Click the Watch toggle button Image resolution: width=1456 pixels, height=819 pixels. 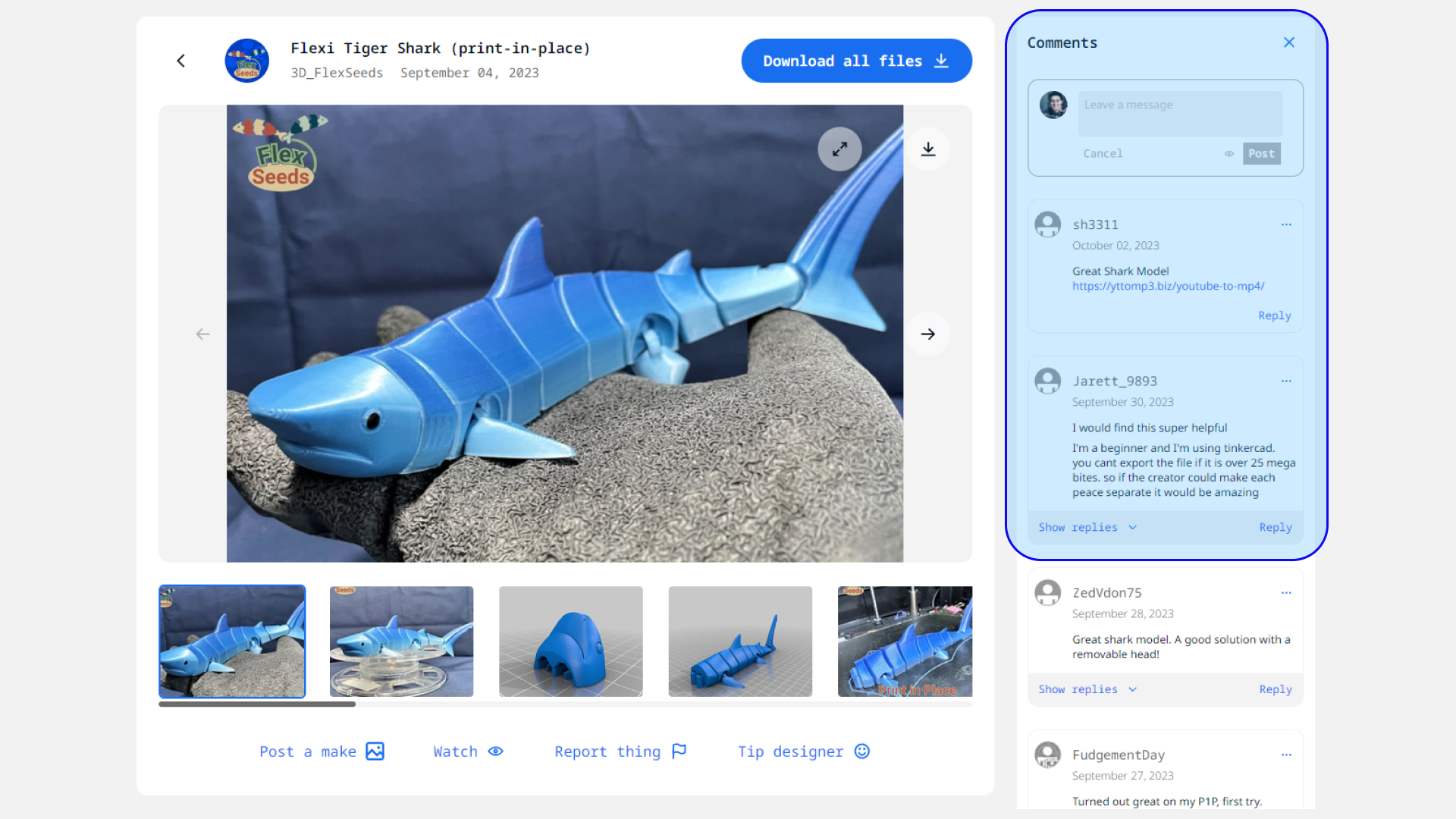point(467,751)
